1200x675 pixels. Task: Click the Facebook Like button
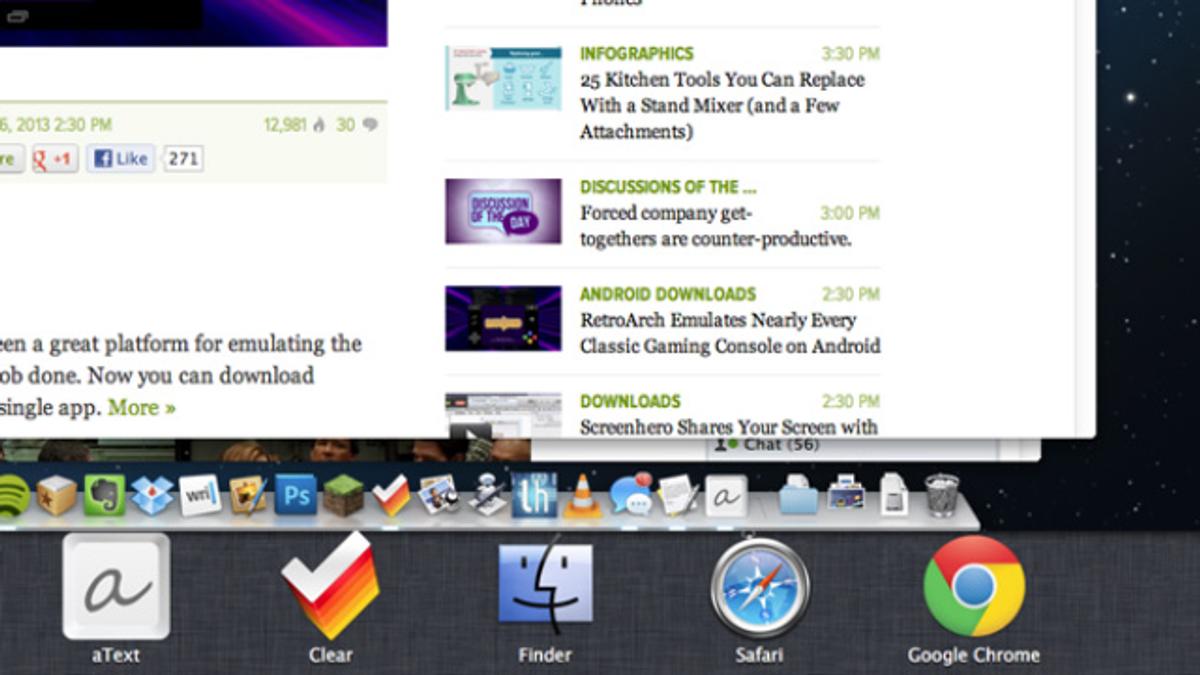121,158
